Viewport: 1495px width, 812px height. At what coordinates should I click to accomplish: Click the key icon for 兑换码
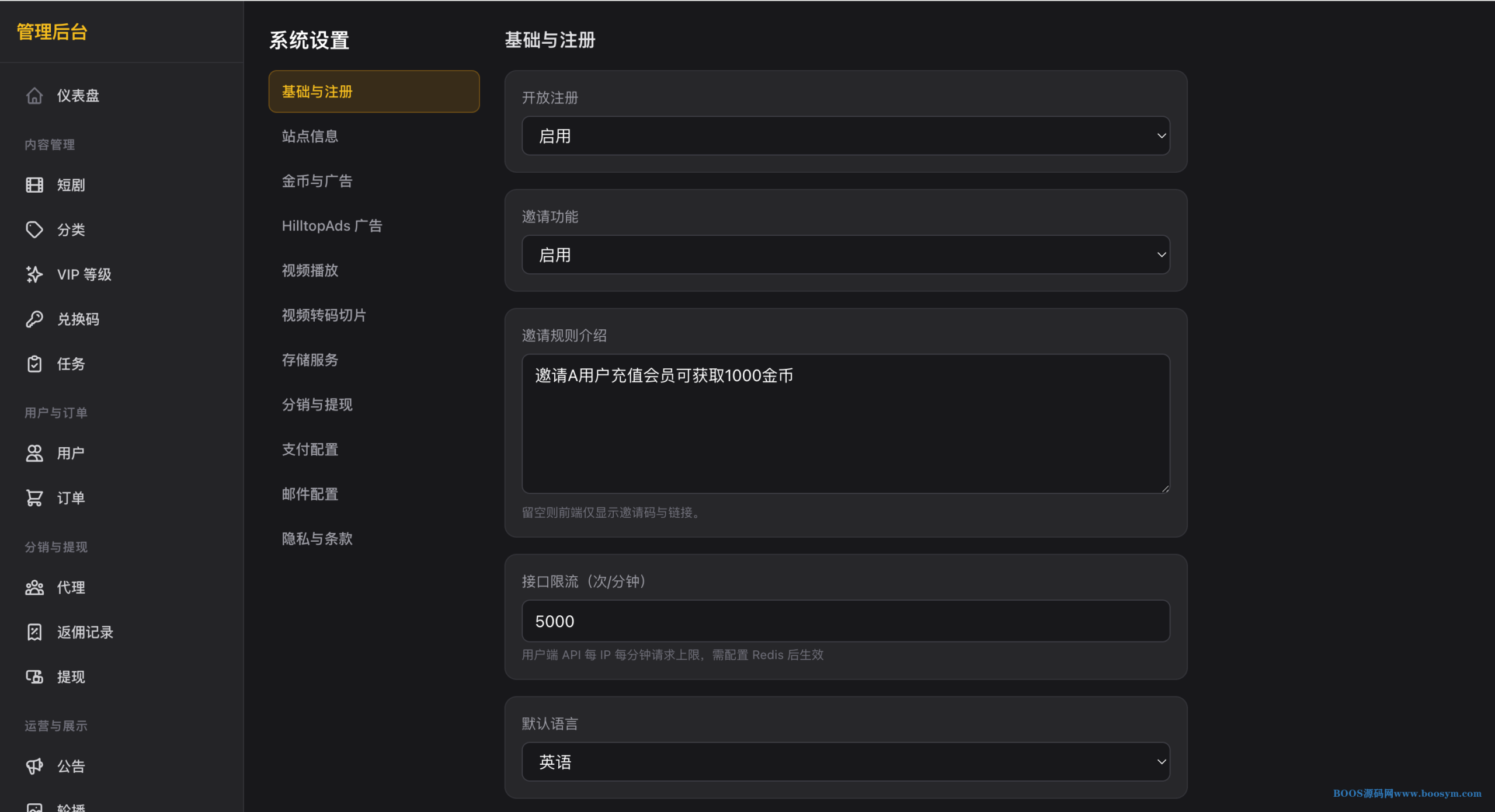34,319
